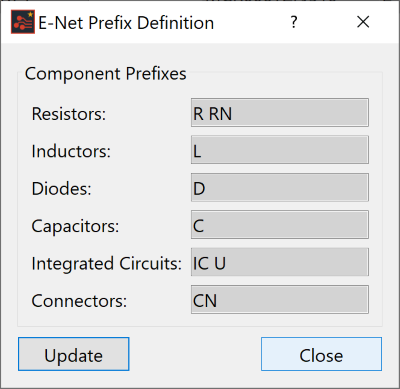Click into the Capacitors prefix text box
Image resolution: width=400 pixels, height=389 pixels.
point(280,225)
